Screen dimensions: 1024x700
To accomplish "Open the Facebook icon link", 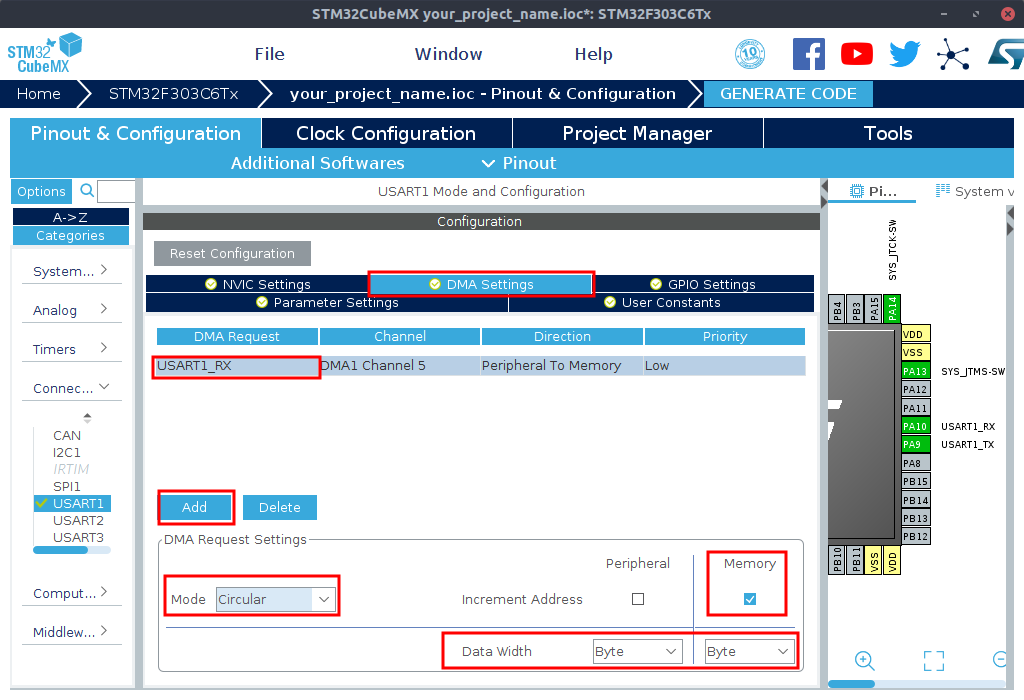I will tap(808, 54).
